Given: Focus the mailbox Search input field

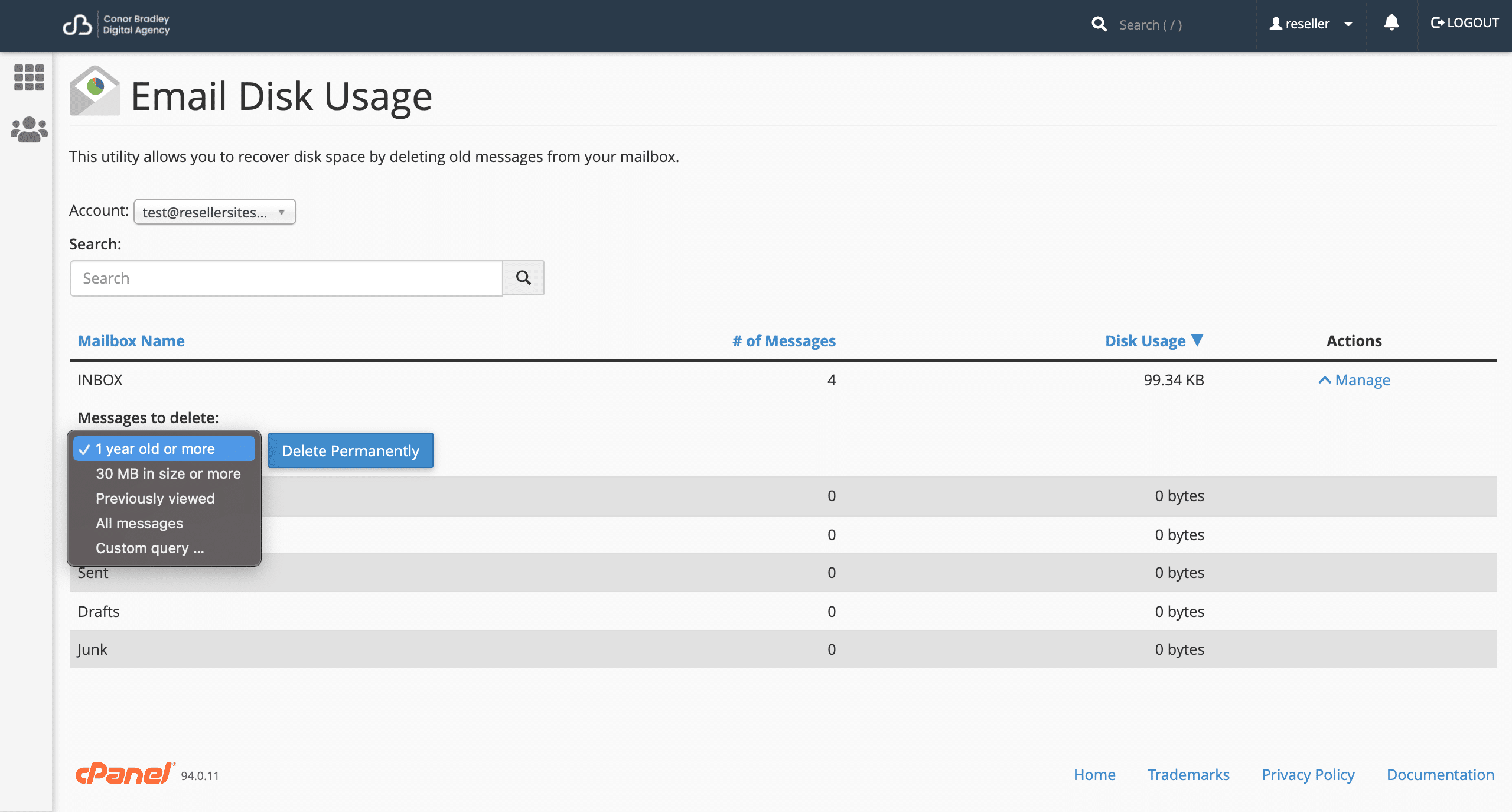Looking at the screenshot, I should 286,278.
